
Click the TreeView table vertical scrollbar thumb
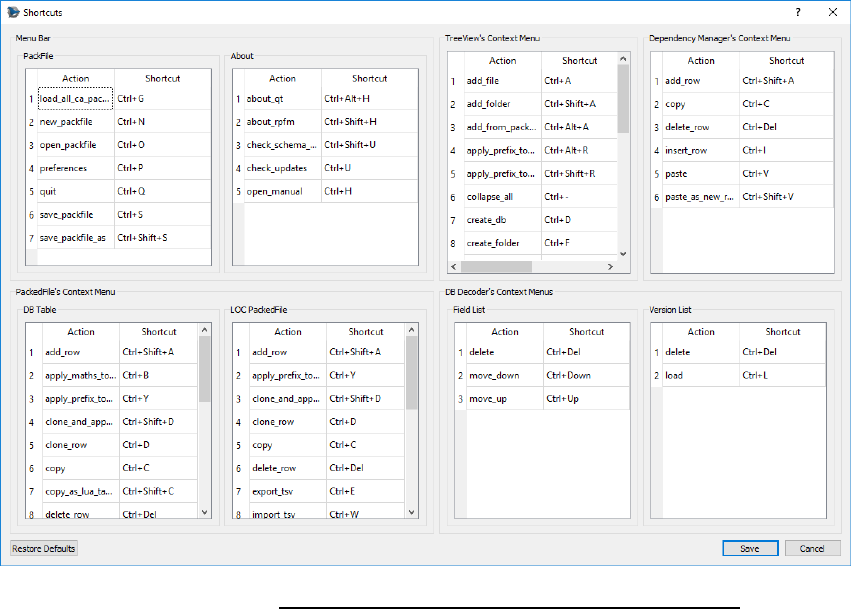(623, 99)
